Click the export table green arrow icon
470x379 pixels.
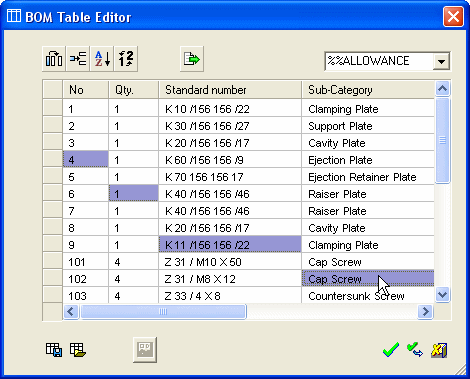[192, 59]
